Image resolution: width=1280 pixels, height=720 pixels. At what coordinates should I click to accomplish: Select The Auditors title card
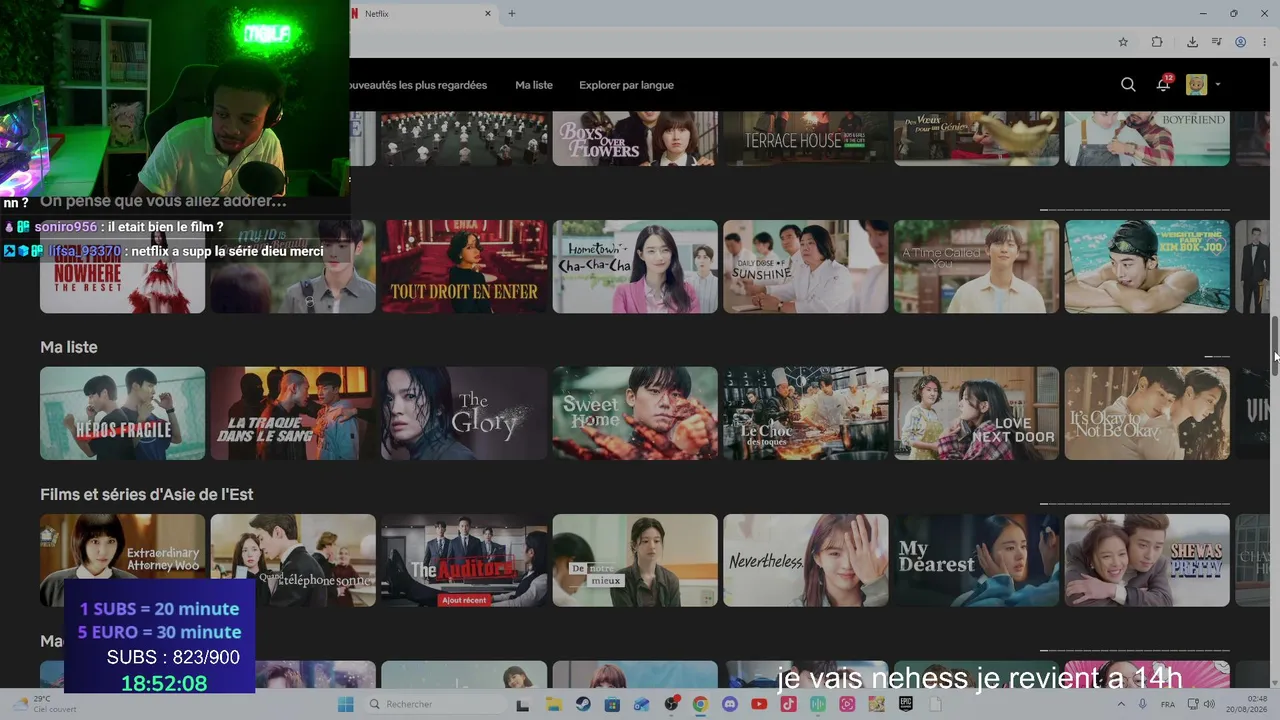464,560
